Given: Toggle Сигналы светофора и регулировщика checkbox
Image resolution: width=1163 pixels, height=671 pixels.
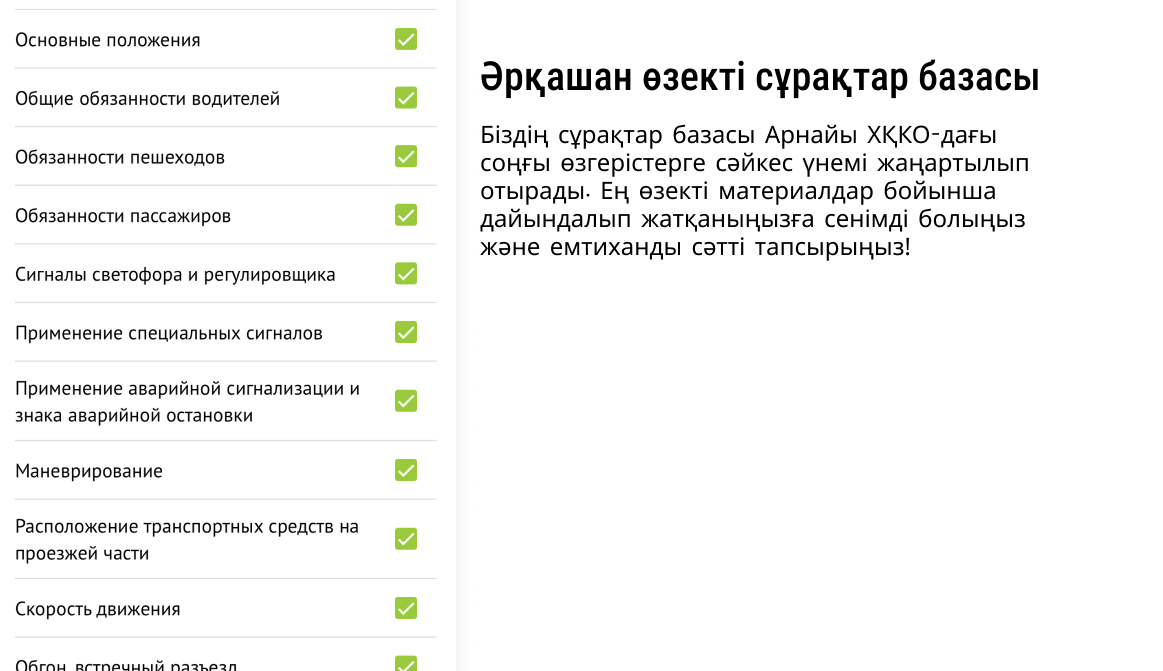Looking at the screenshot, I should pyautogui.click(x=406, y=274).
